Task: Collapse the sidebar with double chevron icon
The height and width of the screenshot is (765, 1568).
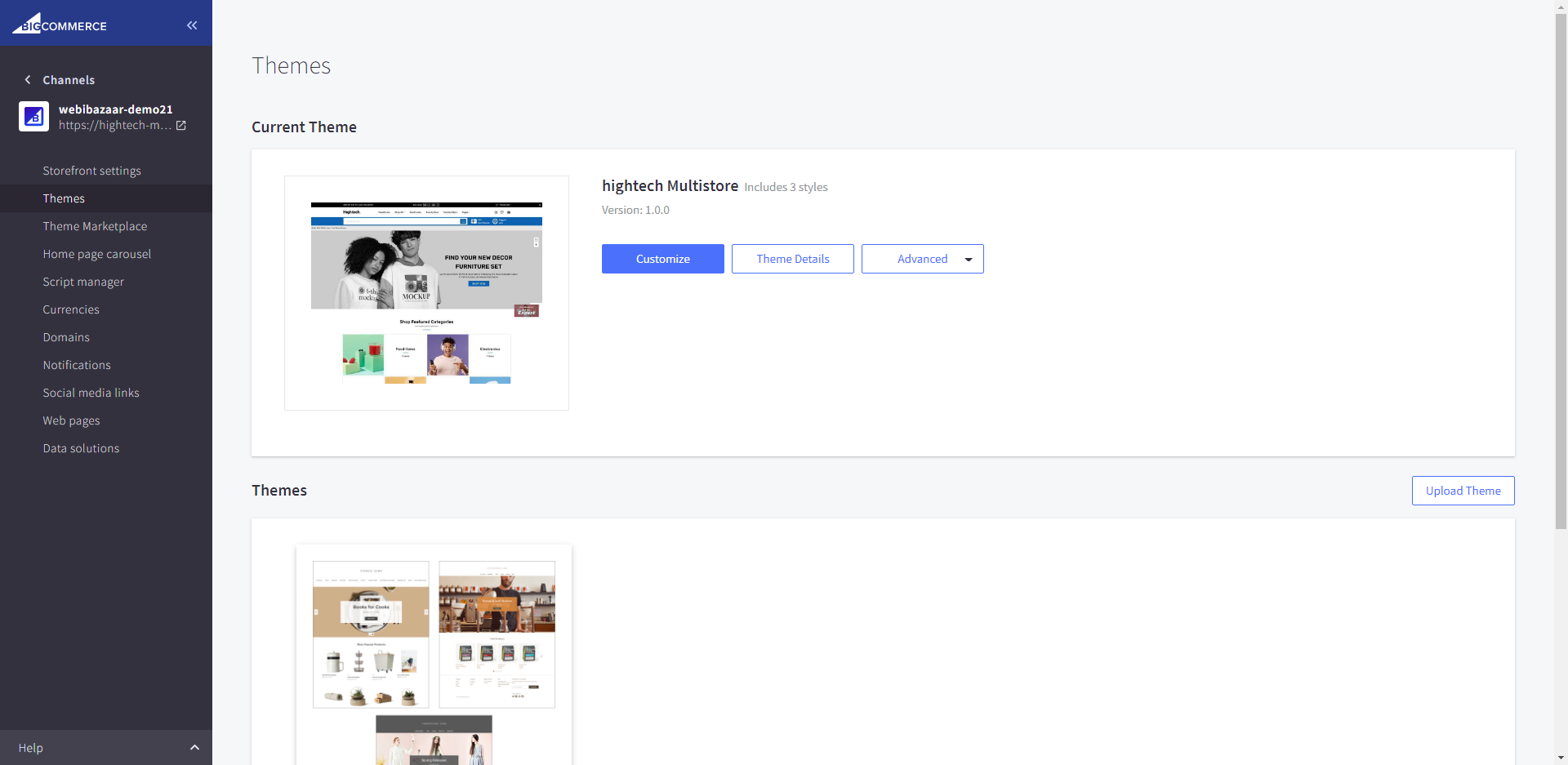Action: click(192, 25)
